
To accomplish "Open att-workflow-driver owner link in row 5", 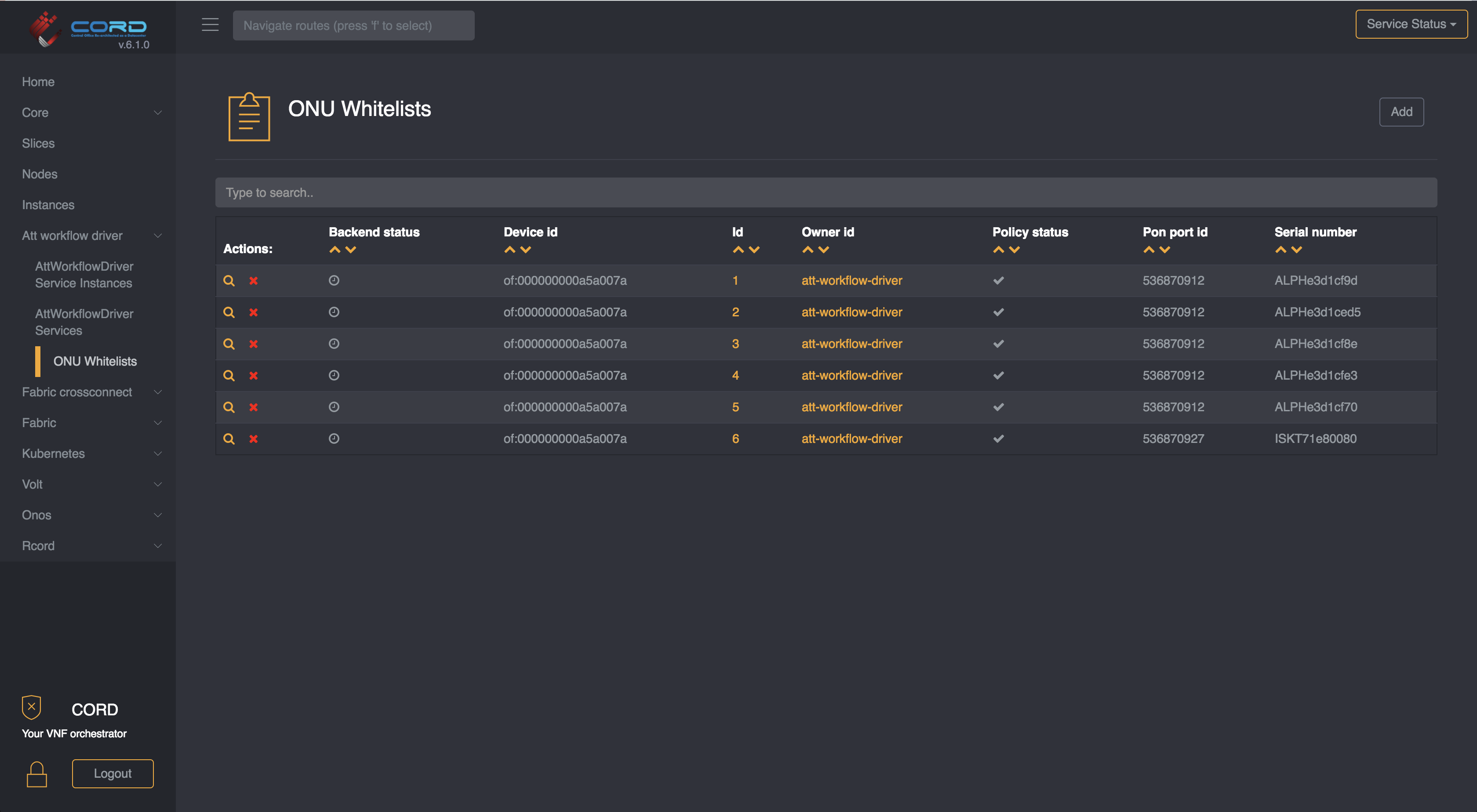I will coord(851,407).
